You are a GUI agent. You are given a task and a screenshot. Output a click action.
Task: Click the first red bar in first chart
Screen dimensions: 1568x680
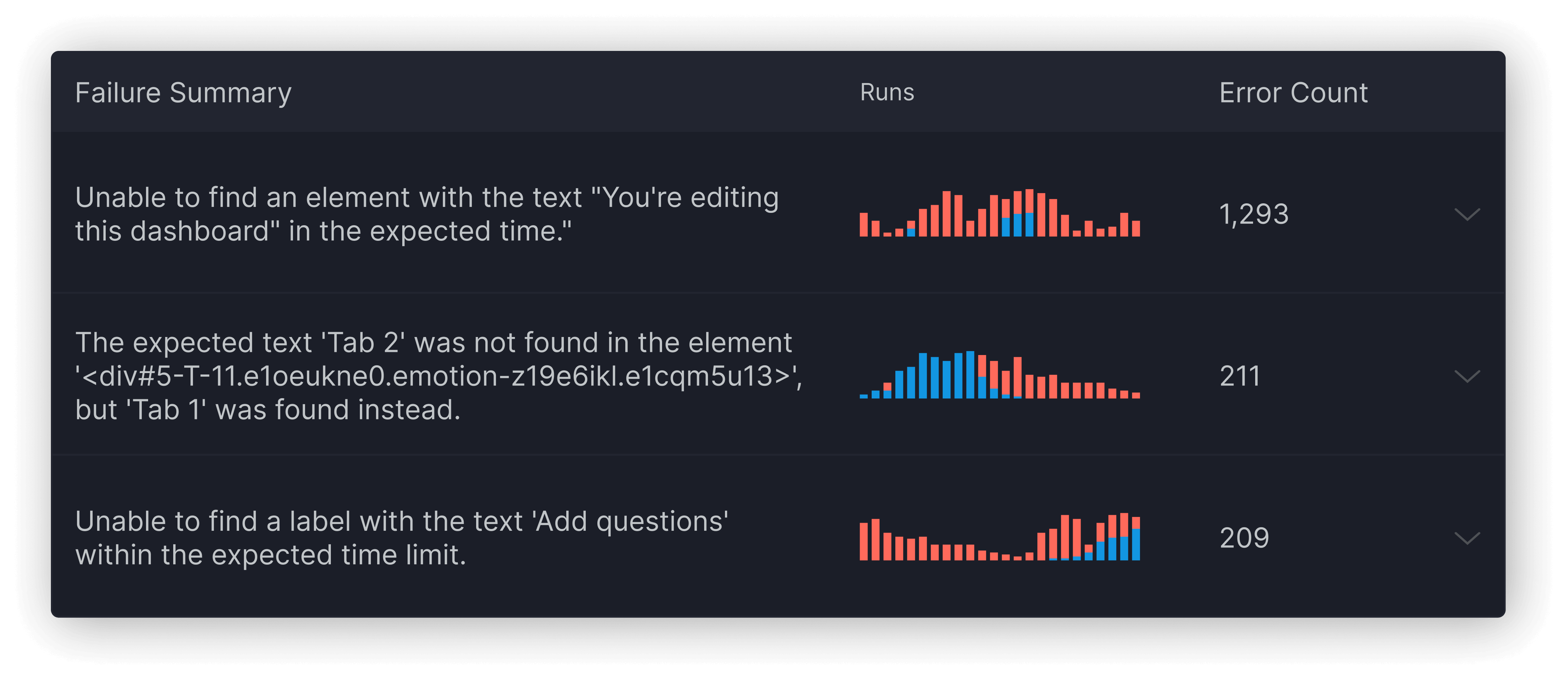[x=863, y=225]
